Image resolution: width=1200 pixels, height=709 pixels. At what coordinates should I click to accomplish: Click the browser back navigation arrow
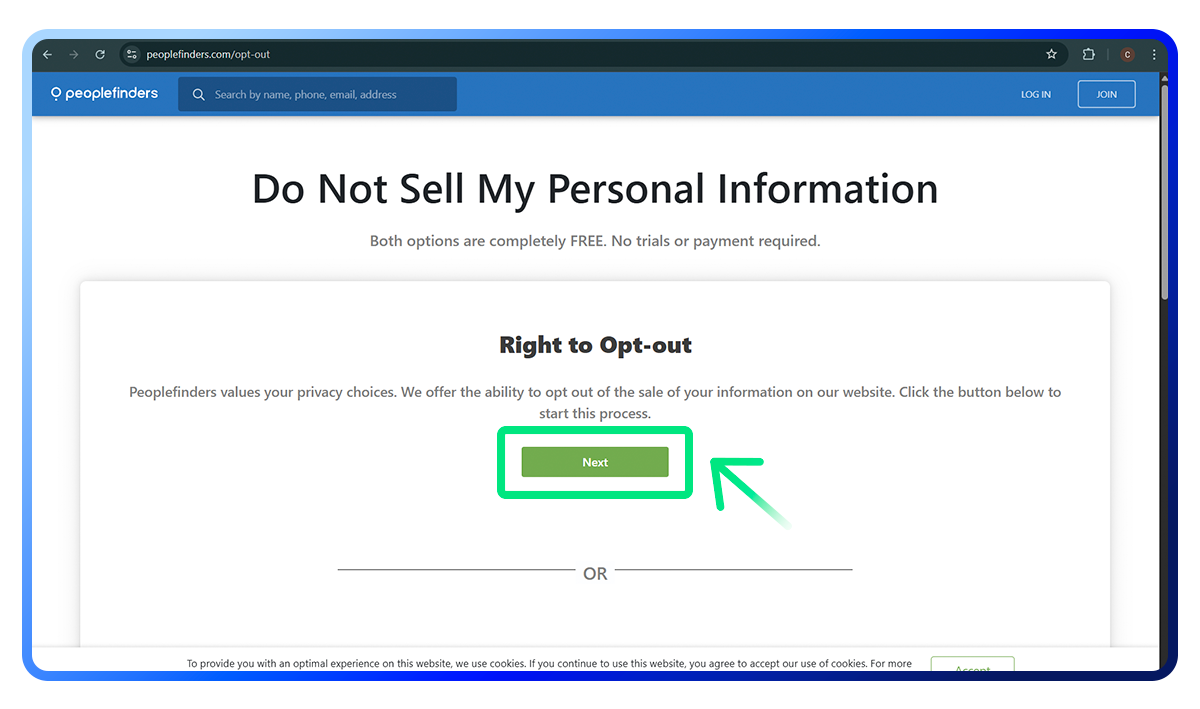coord(47,55)
